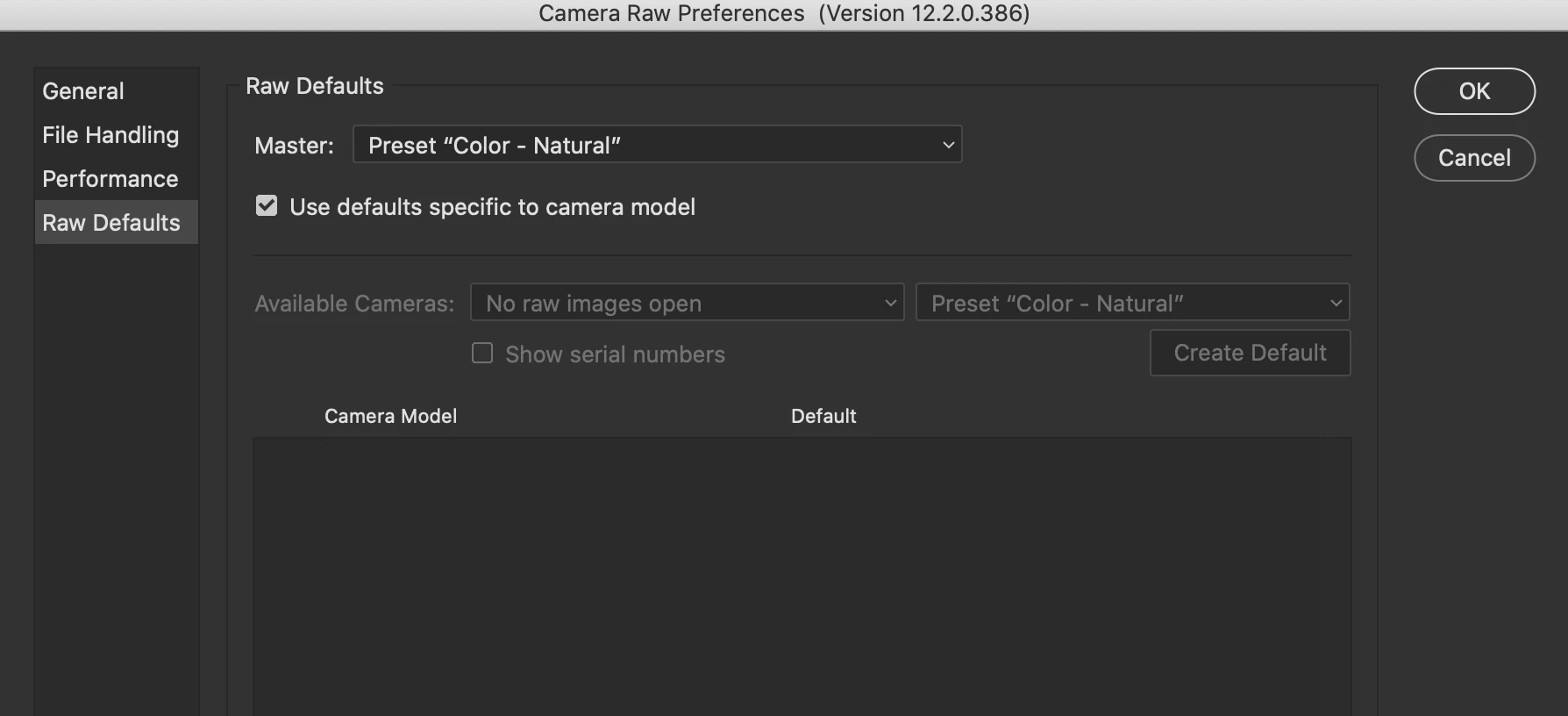1568x716 pixels.
Task: Click the chevron on camera-specific preset dropdown
Action: click(1336, 303)
